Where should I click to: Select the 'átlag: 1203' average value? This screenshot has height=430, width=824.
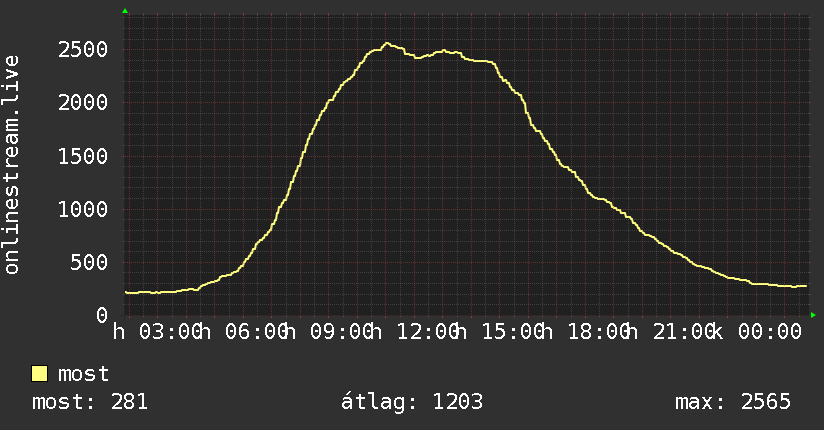click(x=411, y=402)
